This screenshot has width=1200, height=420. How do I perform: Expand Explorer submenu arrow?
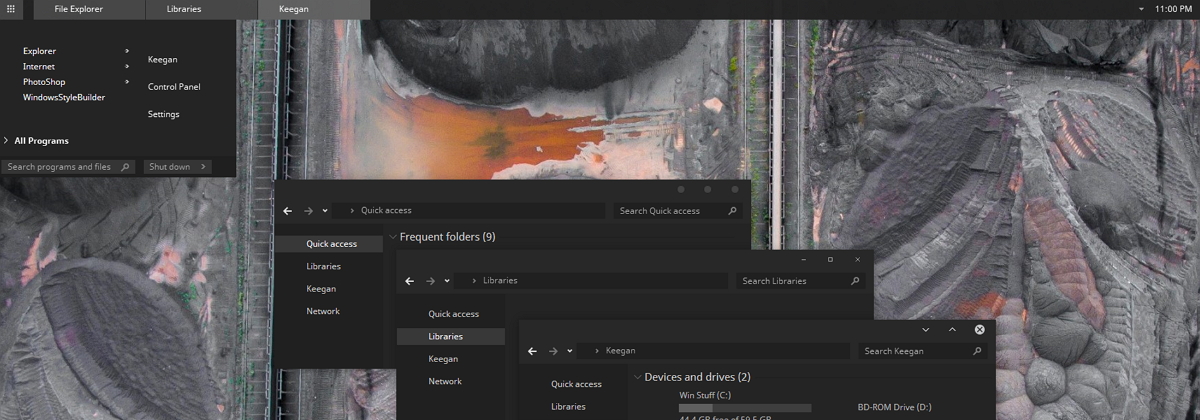[127, 51]
